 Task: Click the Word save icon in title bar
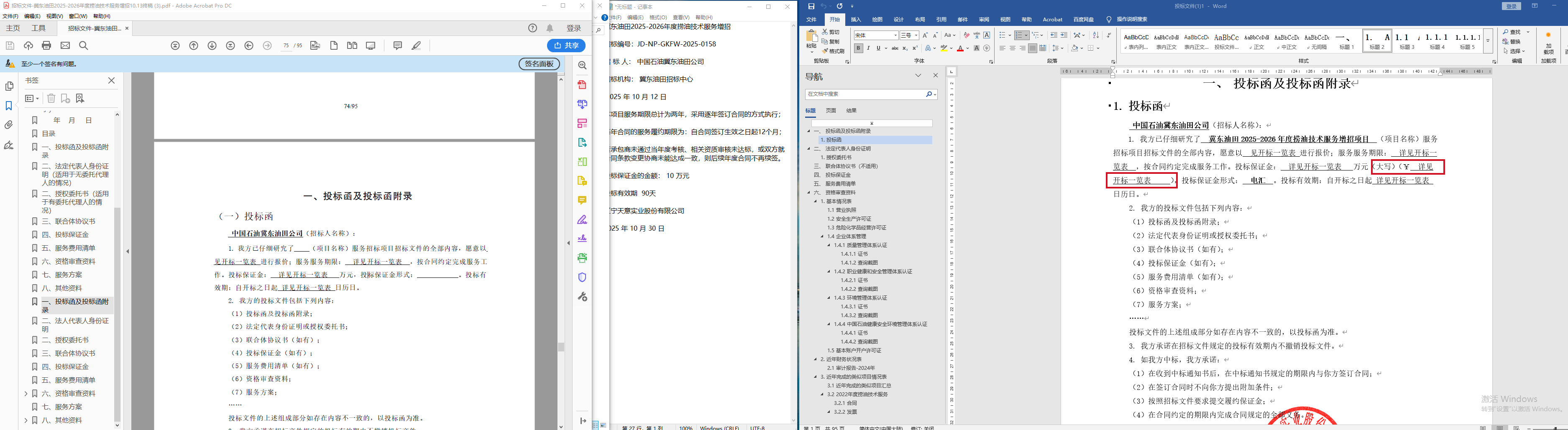(811, 6)
